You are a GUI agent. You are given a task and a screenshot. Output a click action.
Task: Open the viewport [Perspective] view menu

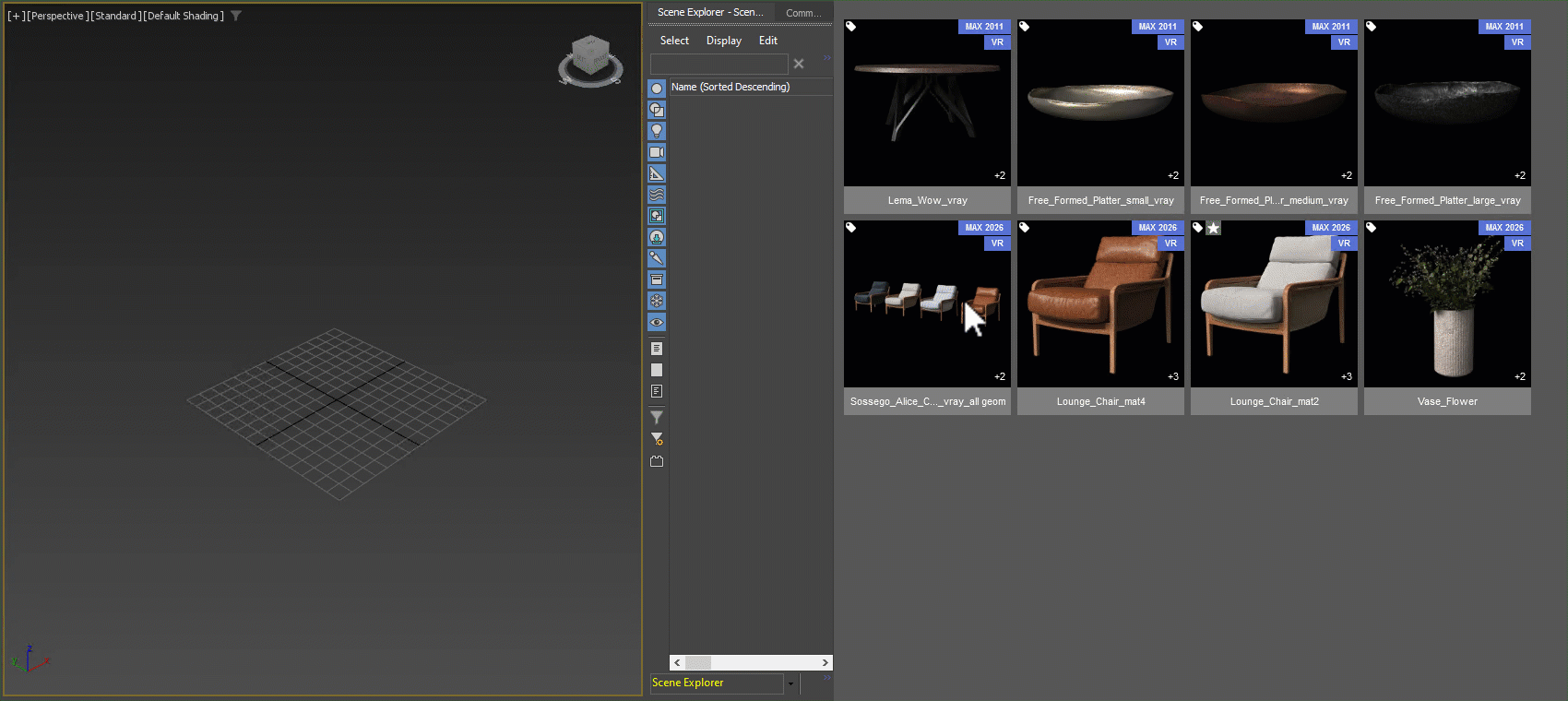pos(58,16)
